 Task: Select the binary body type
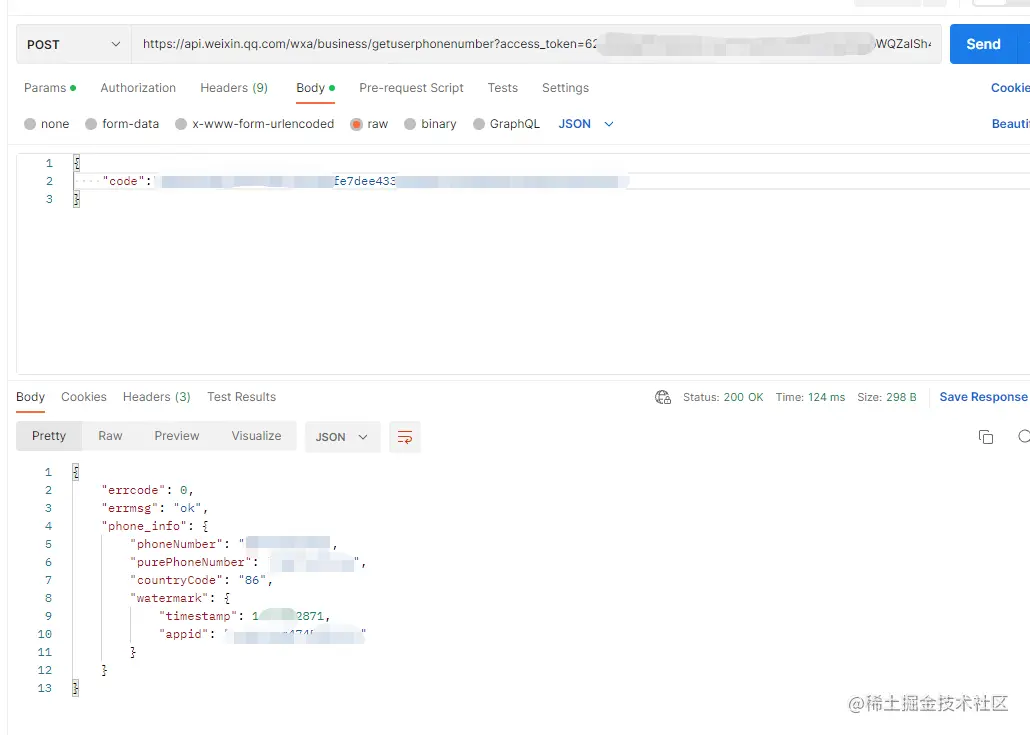pos(430,124)
